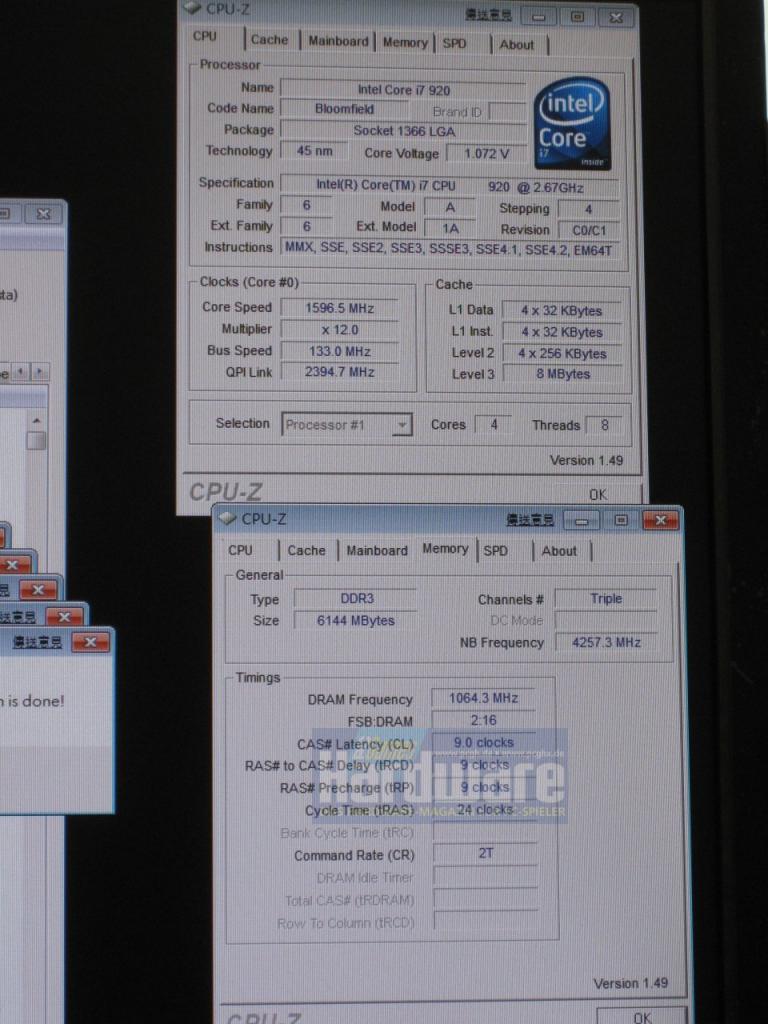Go to the SPD tab in the lower CPU-Z window
768x1024 pixels.
[x=496, y=551]
